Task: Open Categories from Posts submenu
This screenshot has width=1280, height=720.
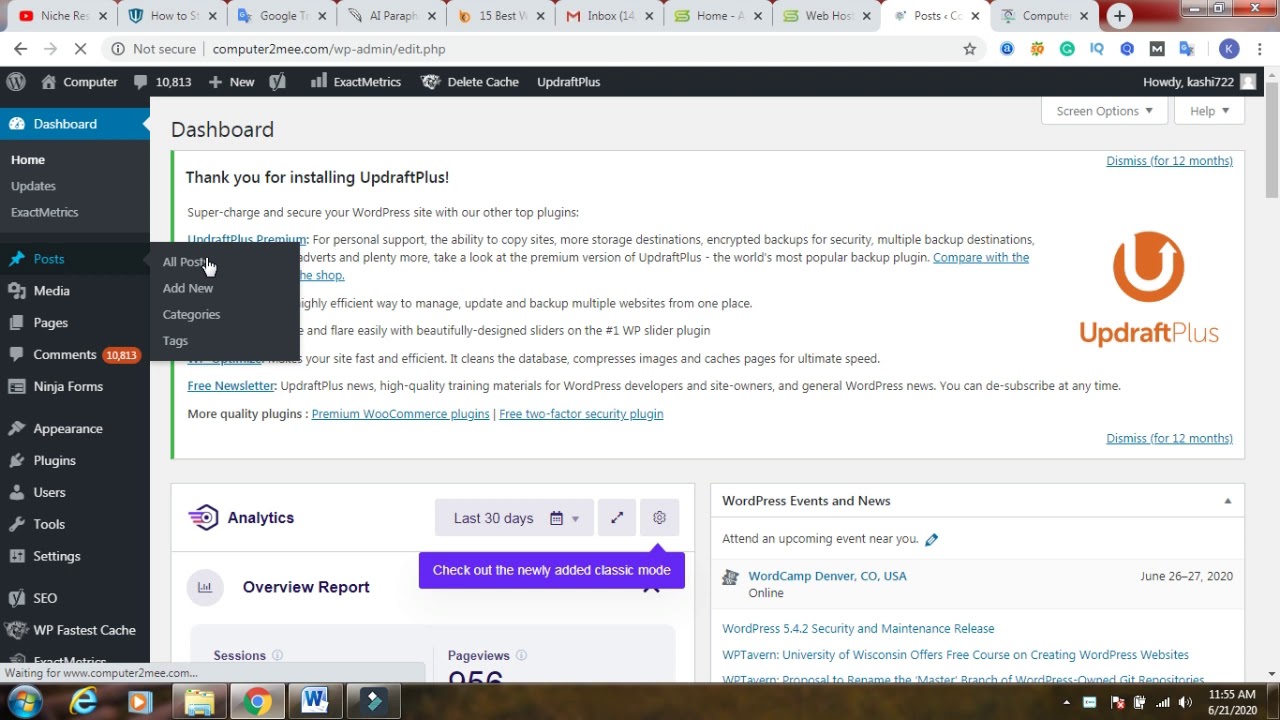Action: (191, 314)
